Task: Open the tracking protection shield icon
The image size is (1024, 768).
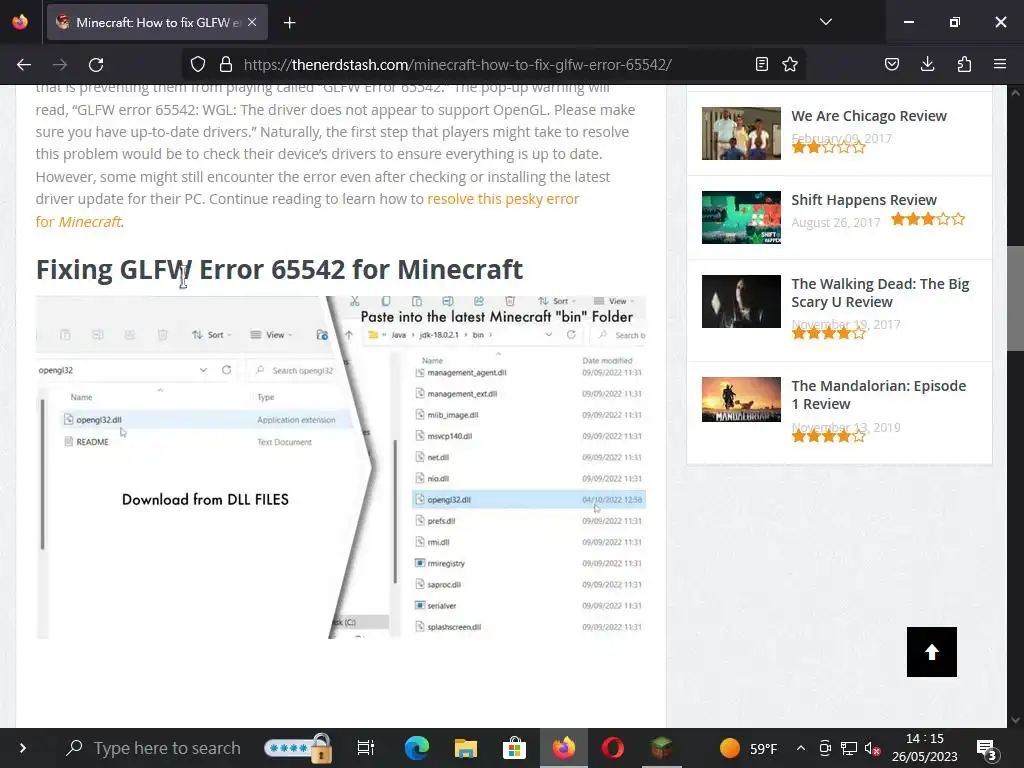Action: tap(198, 64)
